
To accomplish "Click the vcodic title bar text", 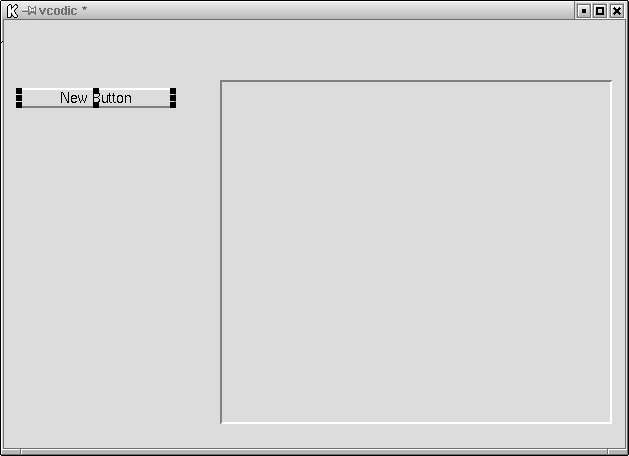I will pyautogui.click(x=58, y=11).
